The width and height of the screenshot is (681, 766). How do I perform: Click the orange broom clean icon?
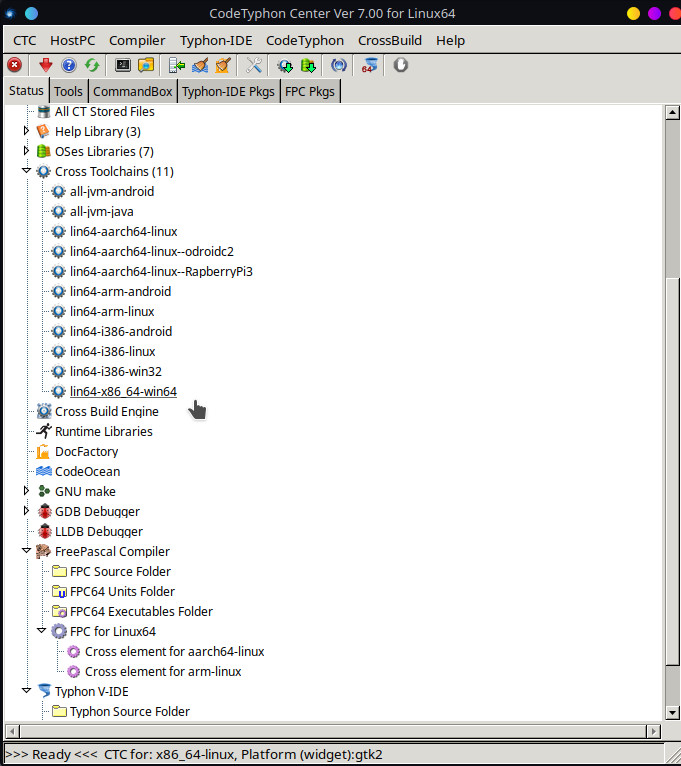tap(223, 65)
